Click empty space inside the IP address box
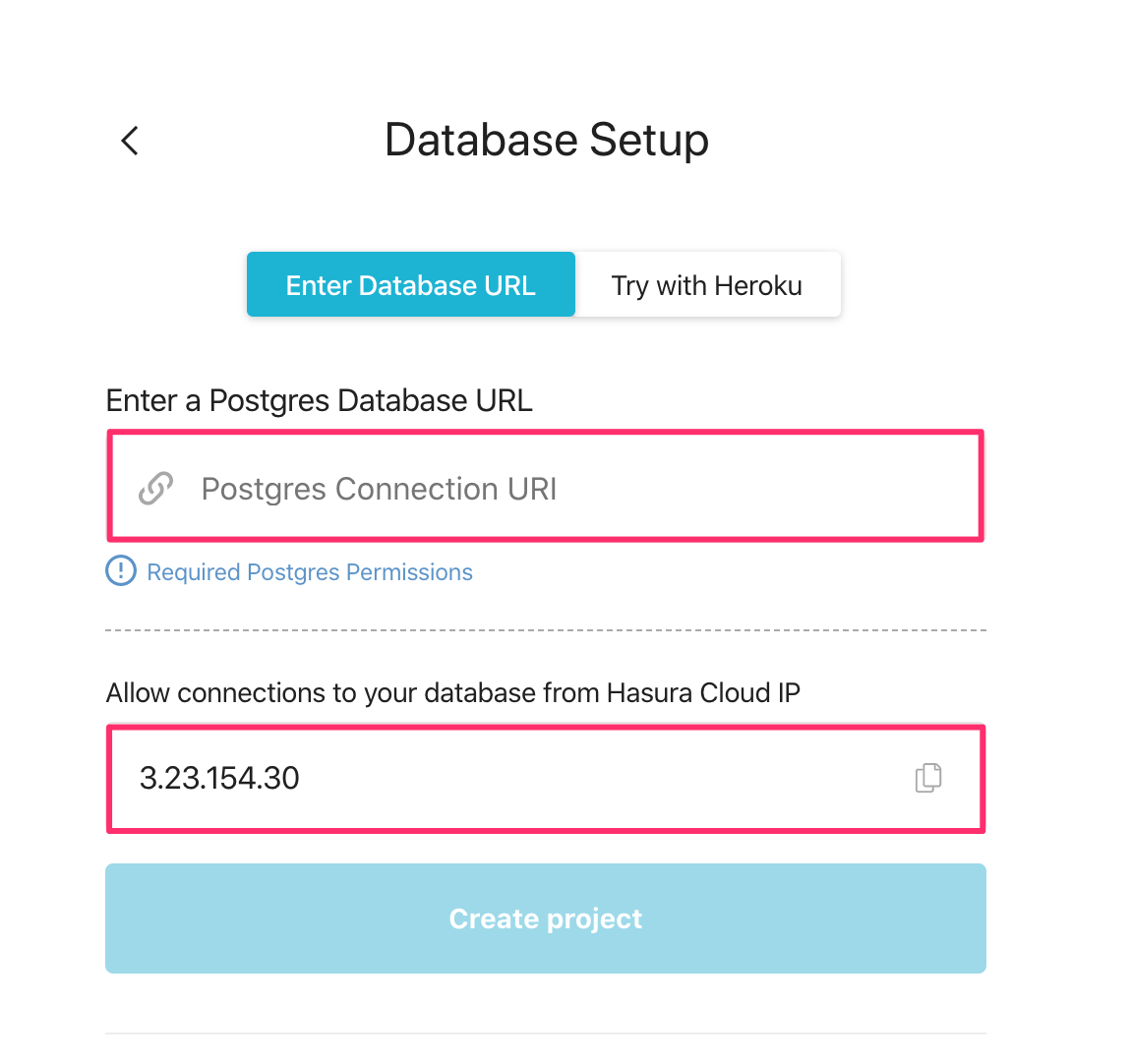 coord(590,778)
